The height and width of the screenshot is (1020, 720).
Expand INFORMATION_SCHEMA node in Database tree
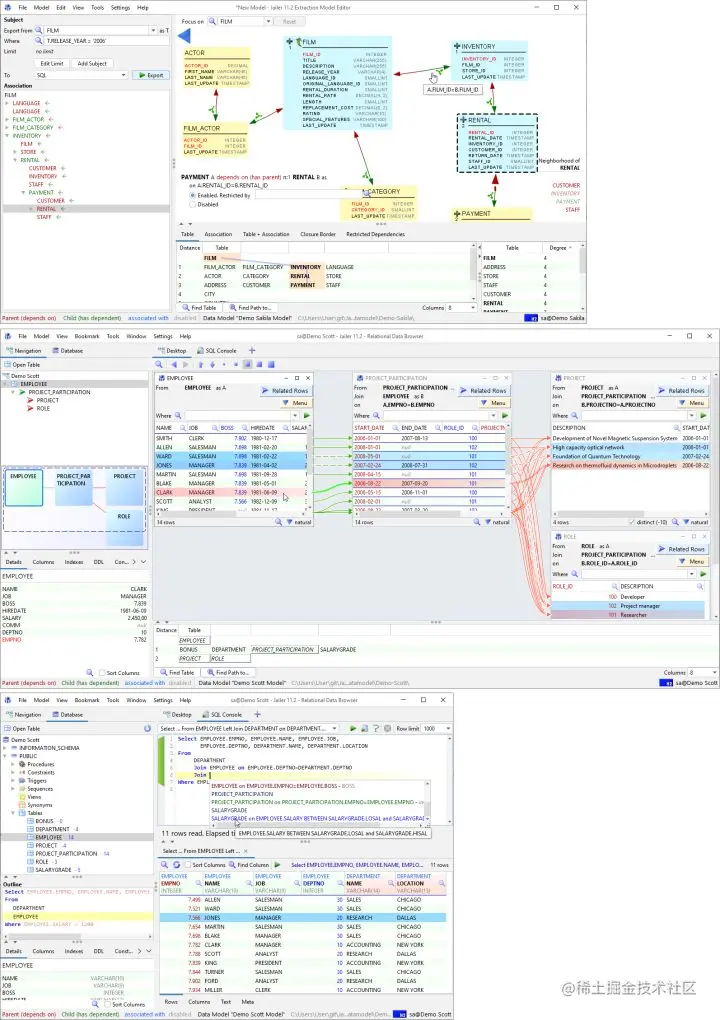(x=6, y=748)
